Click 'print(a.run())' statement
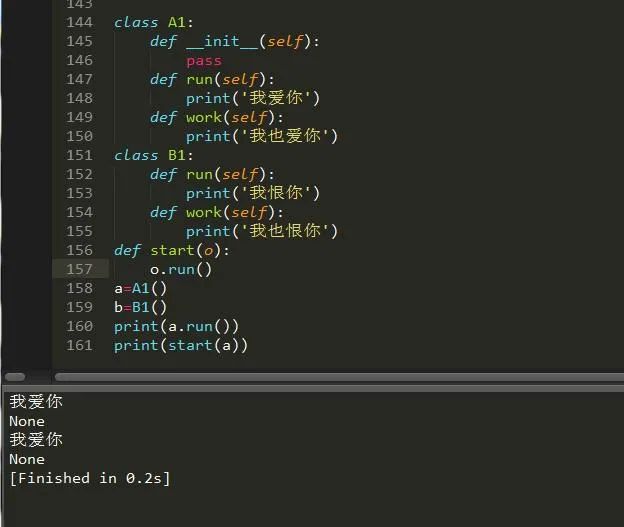The height and width of the screenshot is (527, 624). (176, 327)
